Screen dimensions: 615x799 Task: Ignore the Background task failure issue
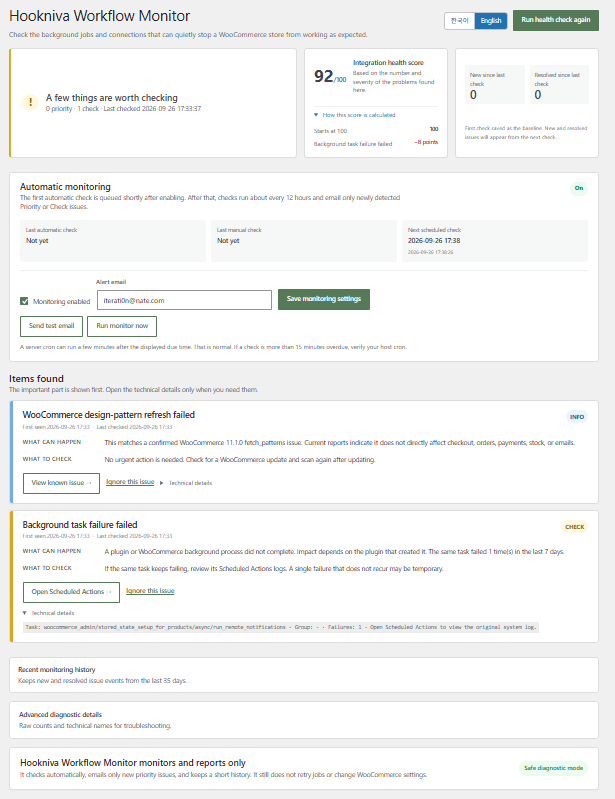point(150,591)
